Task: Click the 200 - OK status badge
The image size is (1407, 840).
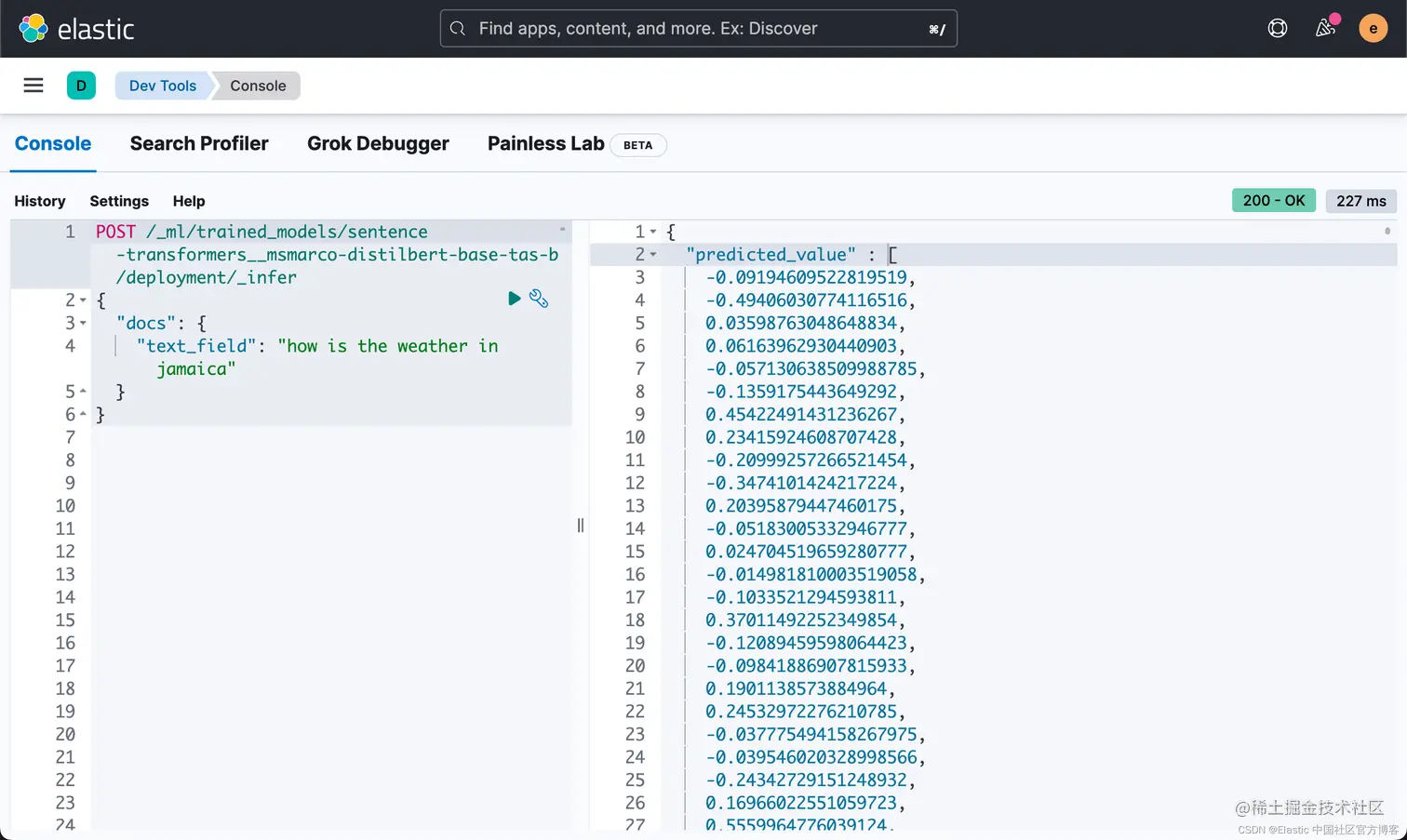Action: coord(1274,200)
